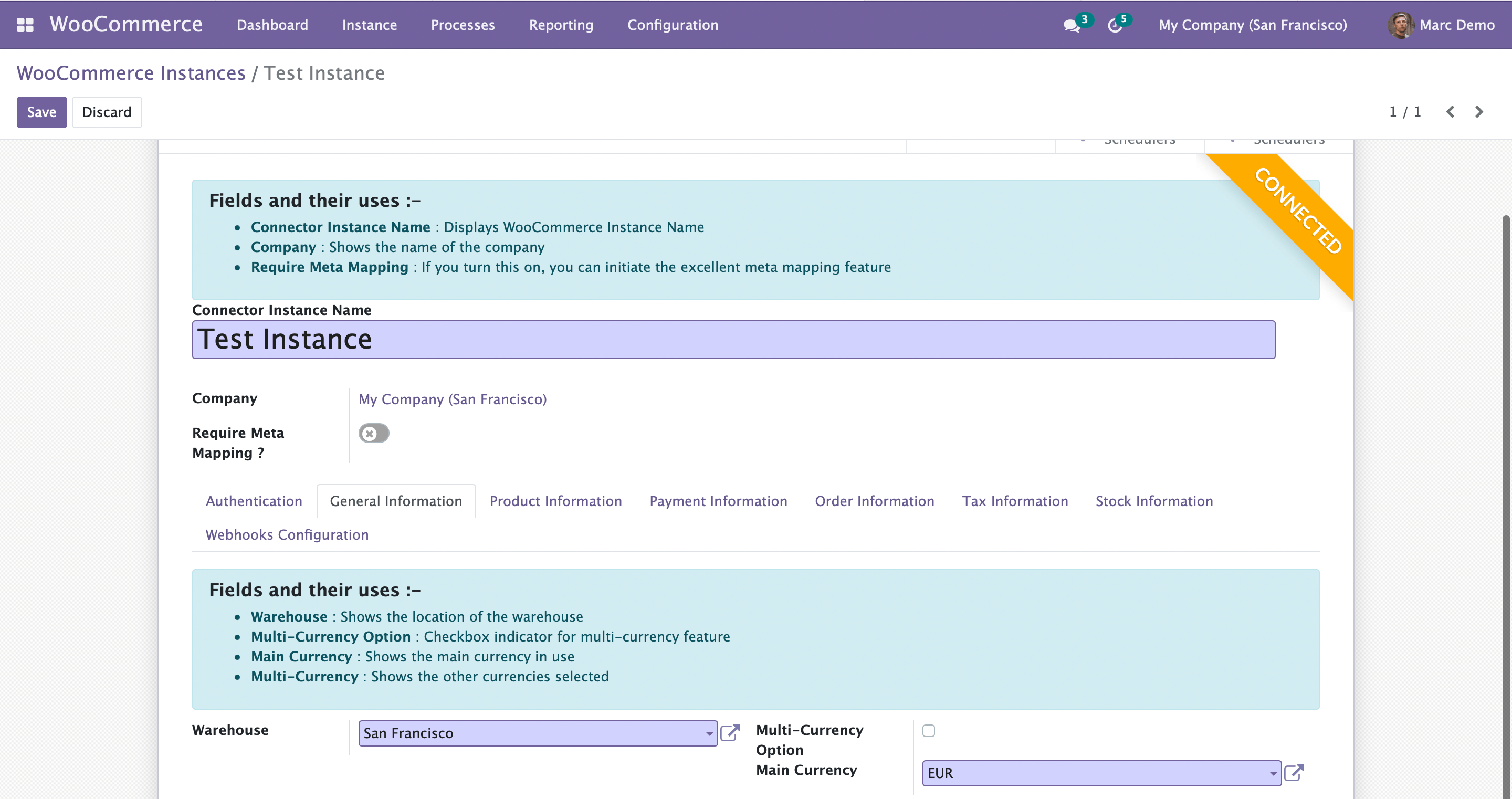The image size is (1512, 799).
Task: Click the Save button
Action: coord(41,111)
